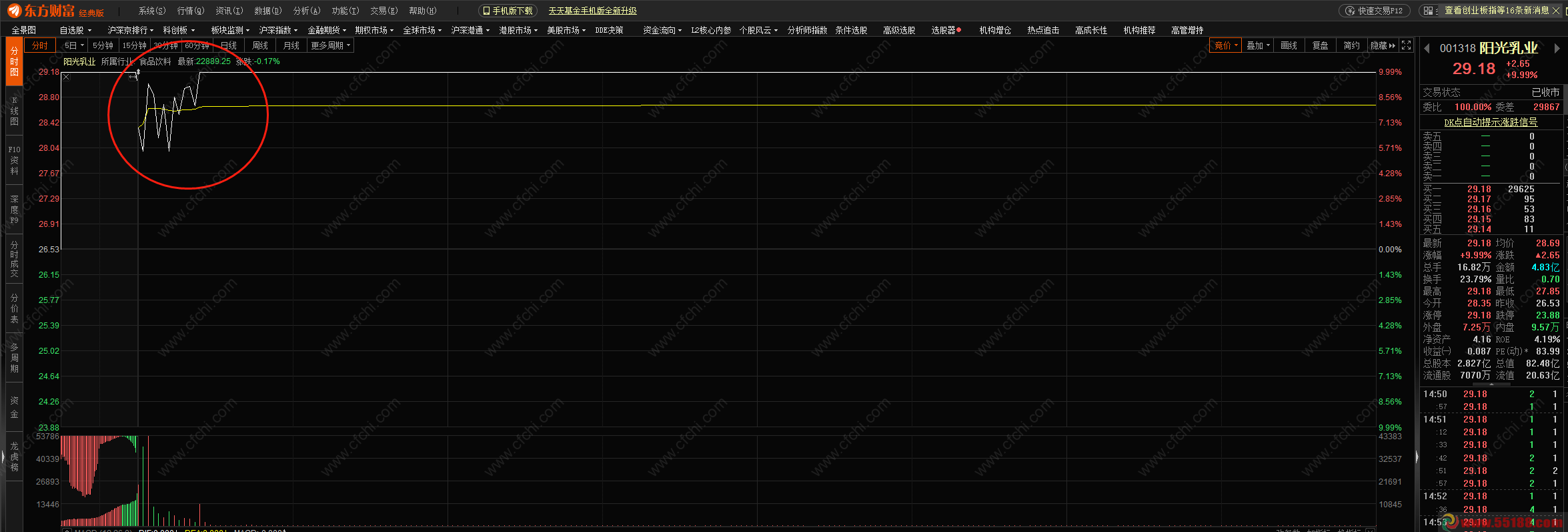1568x532 pixels.
Task: Toggle 简约 simple view
Action: pyautogui.click(x=1352, y=45)
